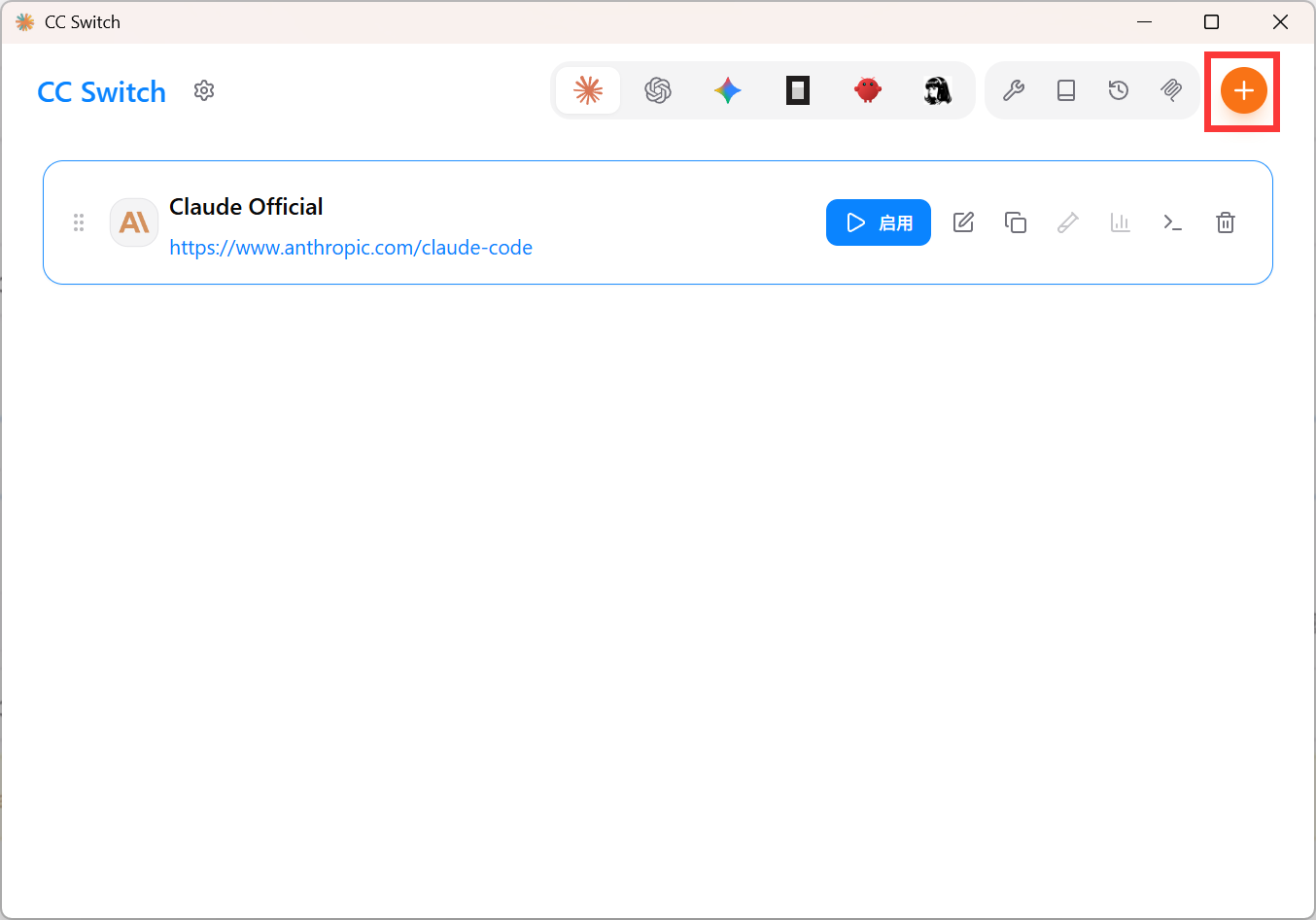Open the book icon panel
Screen dimensions: 1316x920
tap(1066, 90)
